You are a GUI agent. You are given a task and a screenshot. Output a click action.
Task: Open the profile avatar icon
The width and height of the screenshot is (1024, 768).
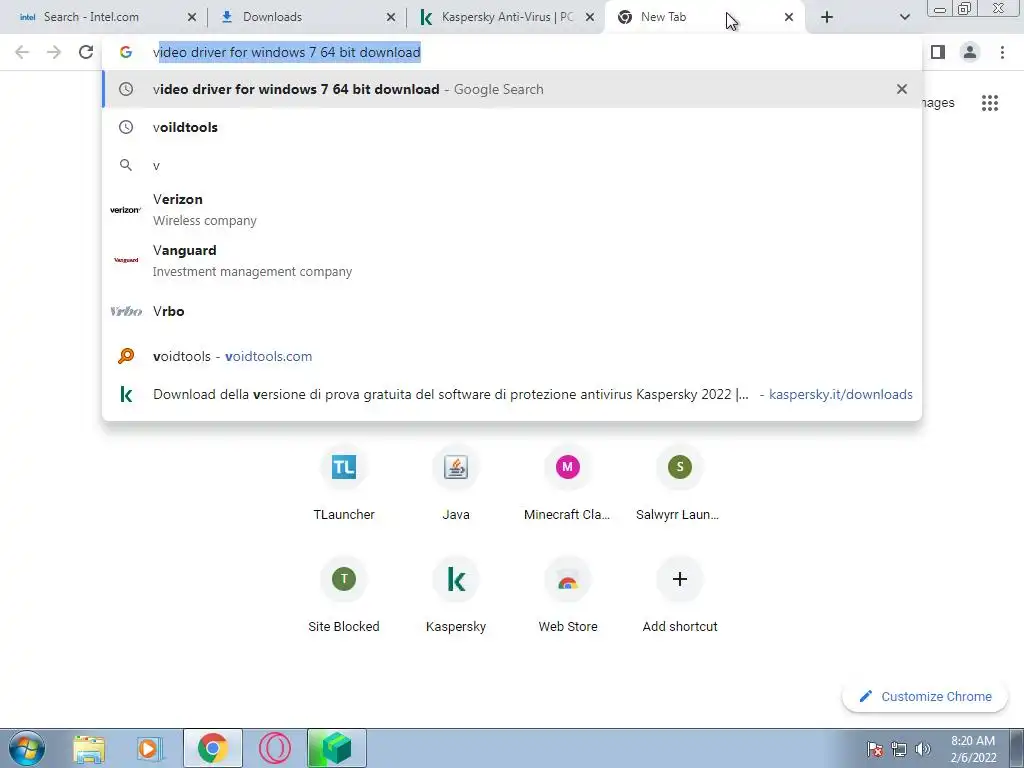[x=970, y=52]
